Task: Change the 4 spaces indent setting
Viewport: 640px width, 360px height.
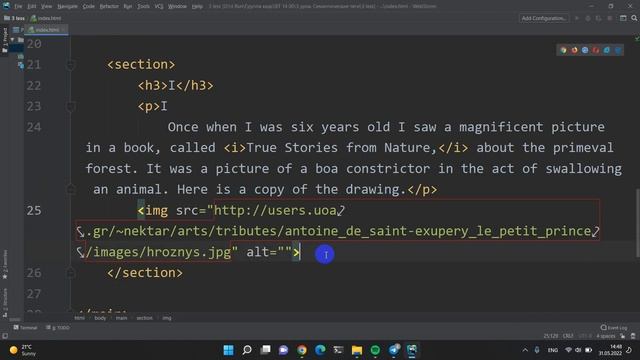Action: pyautogui.click(x=606, y=336)
